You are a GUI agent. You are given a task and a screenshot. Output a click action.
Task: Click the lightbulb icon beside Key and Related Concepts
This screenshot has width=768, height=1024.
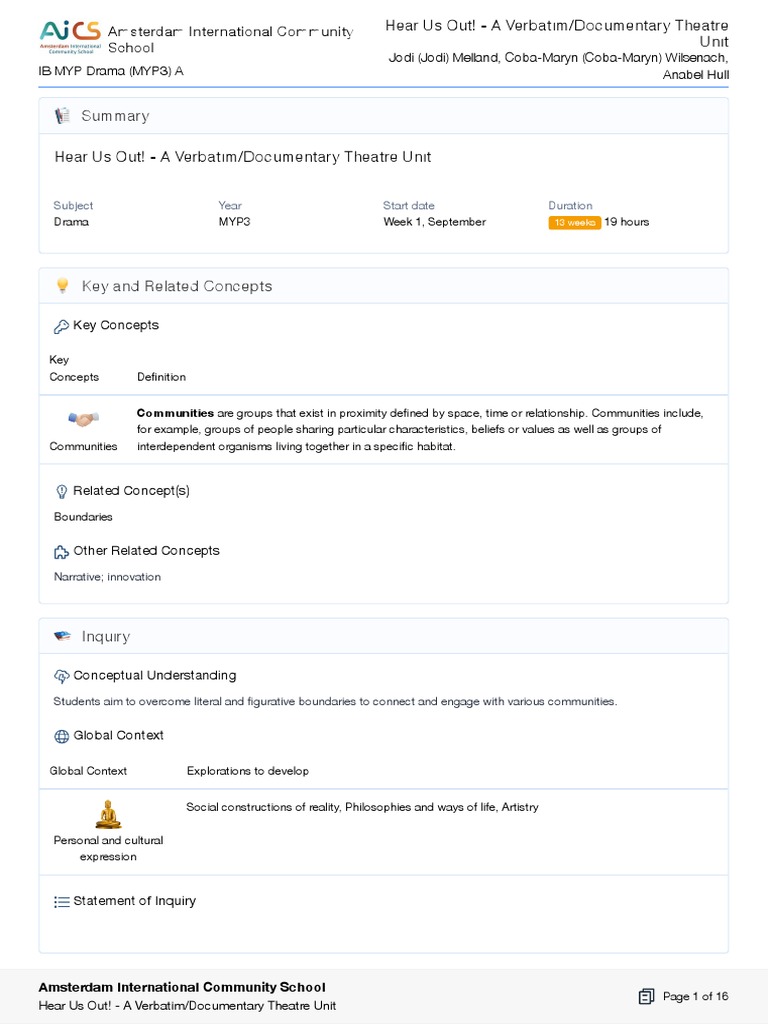(x=62, y=286)
